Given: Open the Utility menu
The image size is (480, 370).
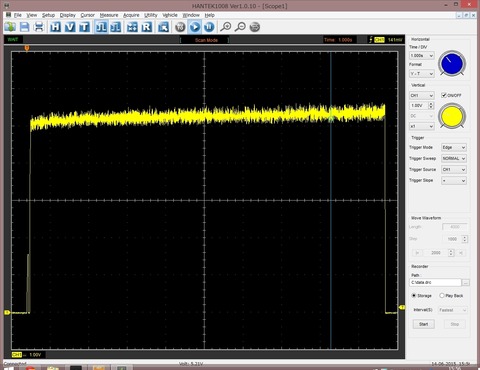Looking at the screenshot, I should (151, 15).
